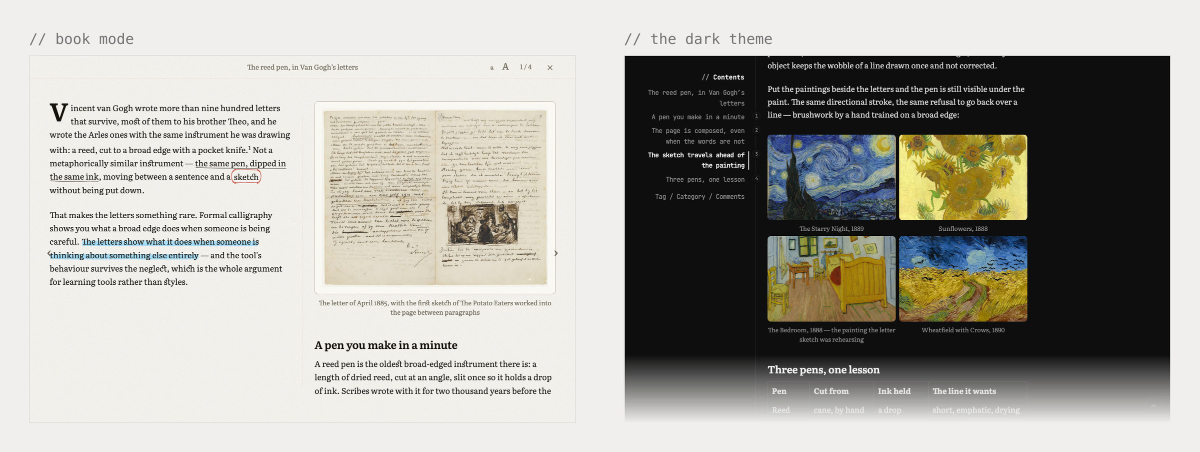Increase font size with large 'A' icon
Screen dimensions: 1200x452
coord(505,67)
